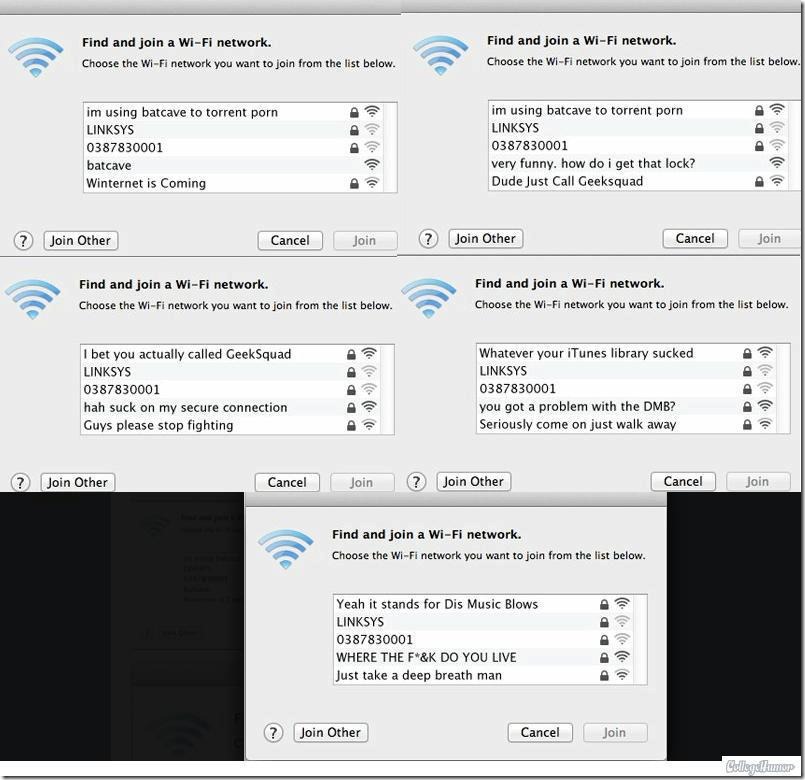805x780 pixels.
Task: Click Cancel in the 'Yeah it stands' dialog
Action: 540,732
